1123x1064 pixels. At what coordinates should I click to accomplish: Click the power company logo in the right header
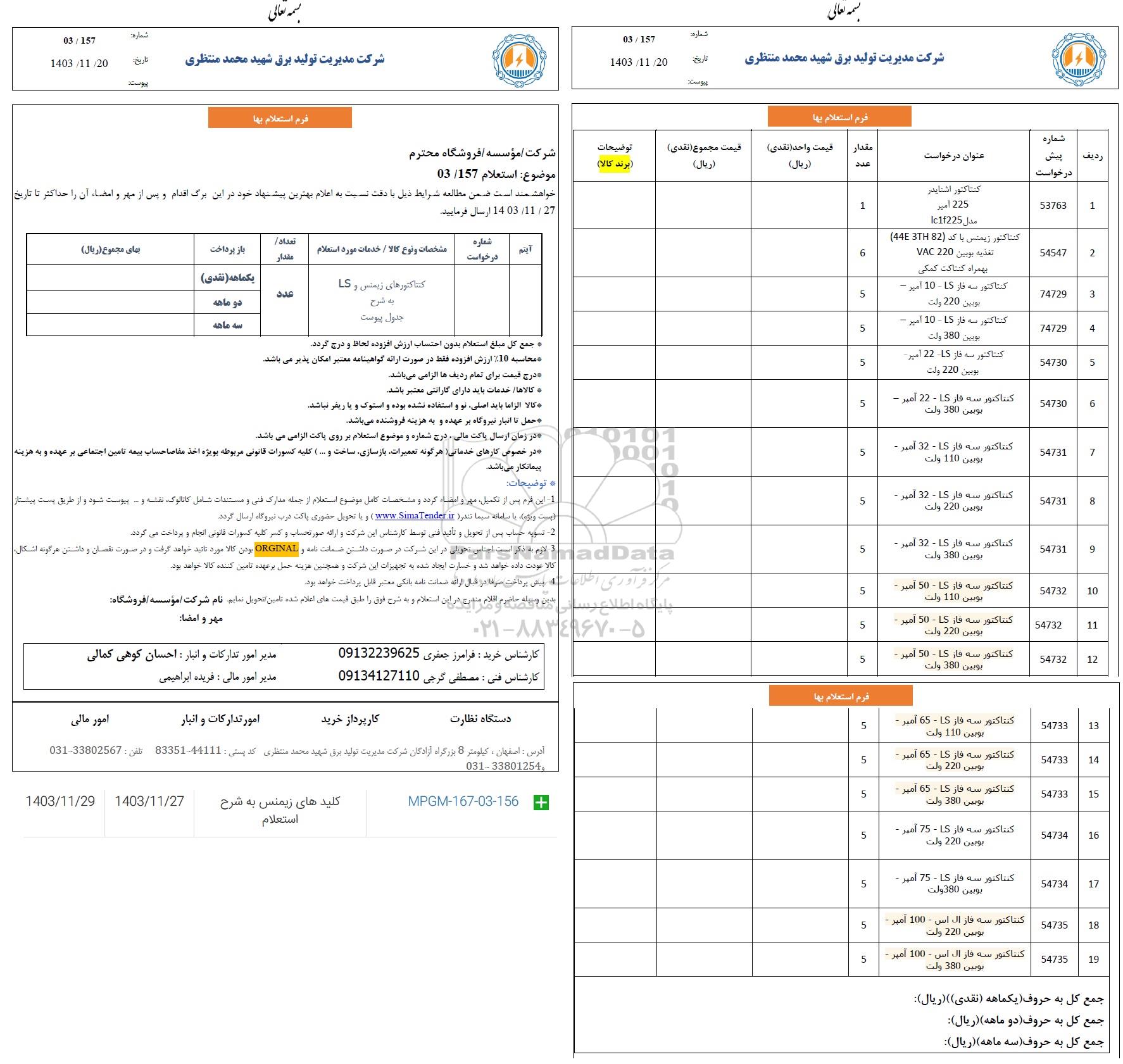coord(1079,59)
